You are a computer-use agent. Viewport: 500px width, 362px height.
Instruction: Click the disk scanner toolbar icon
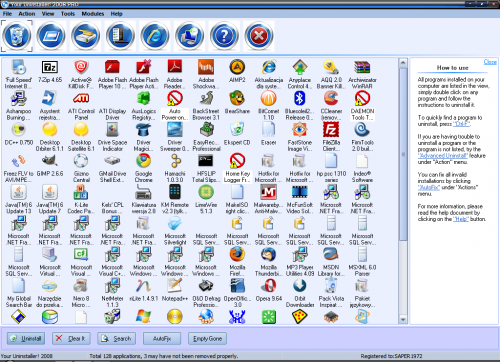click(x=86, y=36)
